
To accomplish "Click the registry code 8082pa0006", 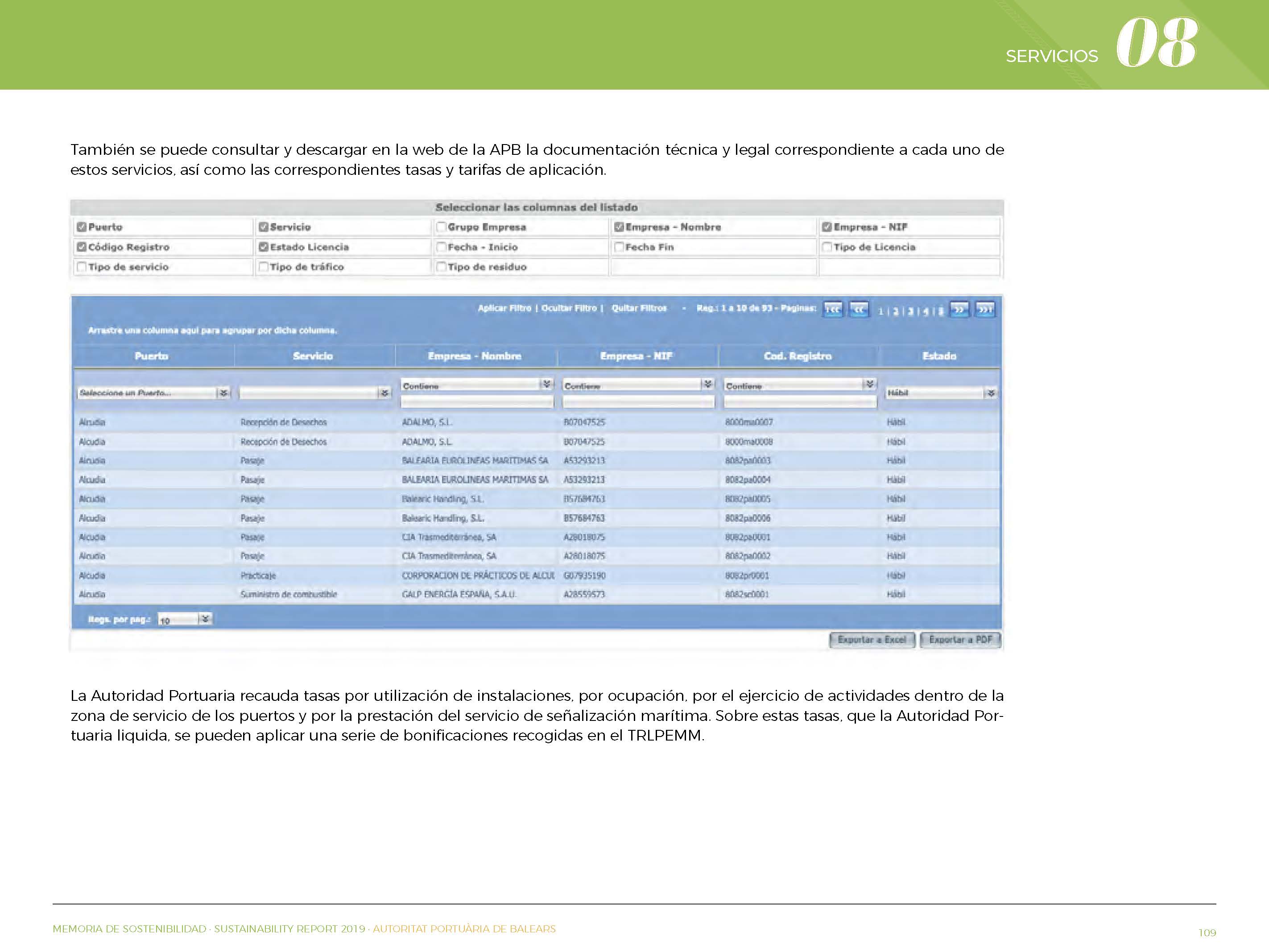I will (748, 518).
